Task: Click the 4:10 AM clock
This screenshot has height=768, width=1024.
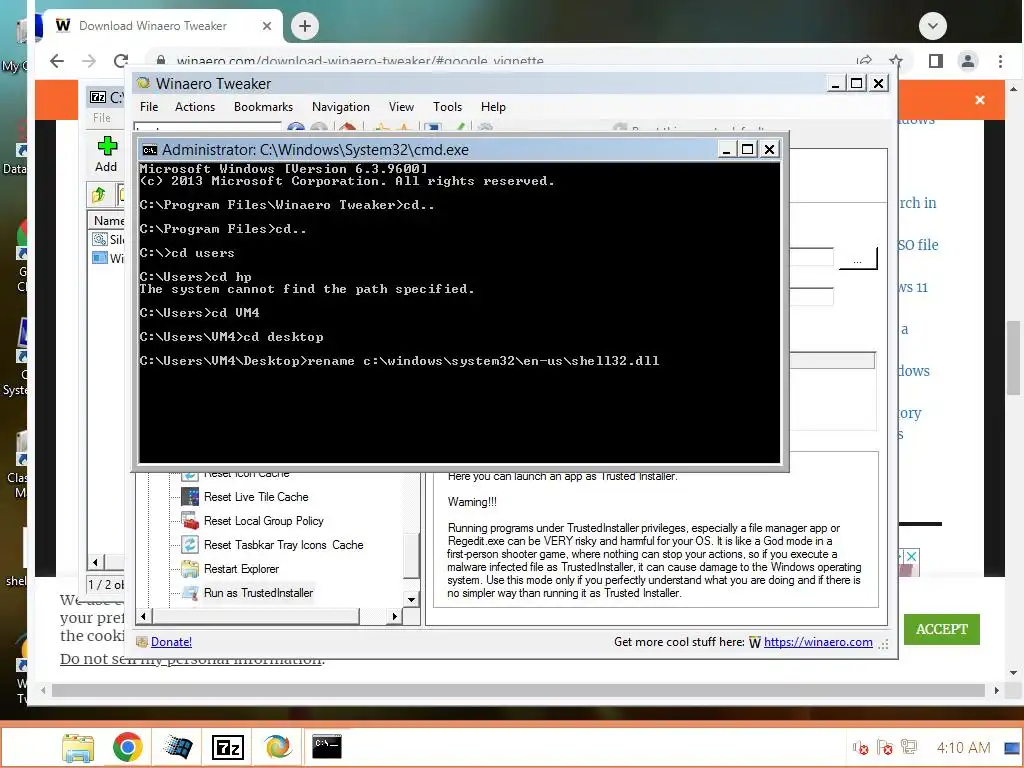Action: point(963,747)
